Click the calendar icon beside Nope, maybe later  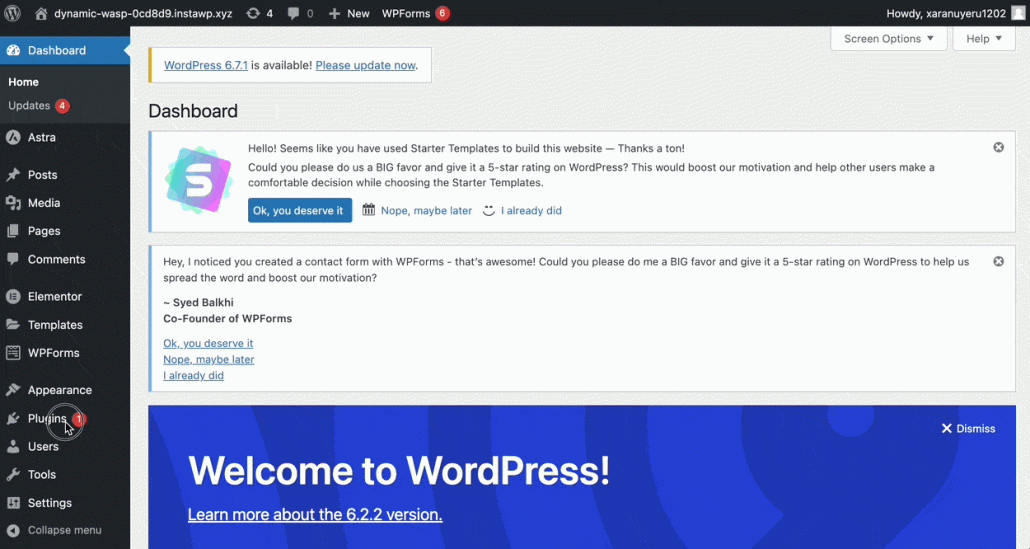pyautogui.click(x=369, y=209)
